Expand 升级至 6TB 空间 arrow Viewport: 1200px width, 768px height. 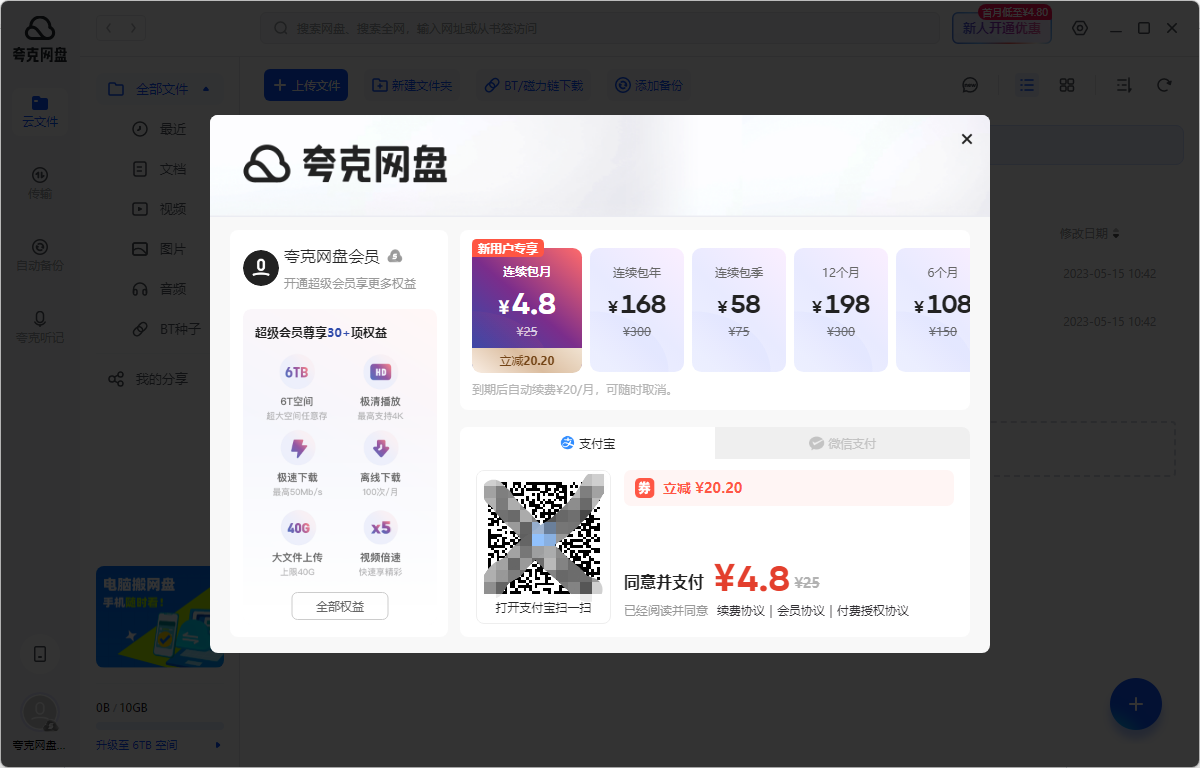pyautogui.click(x=218, y=745)
